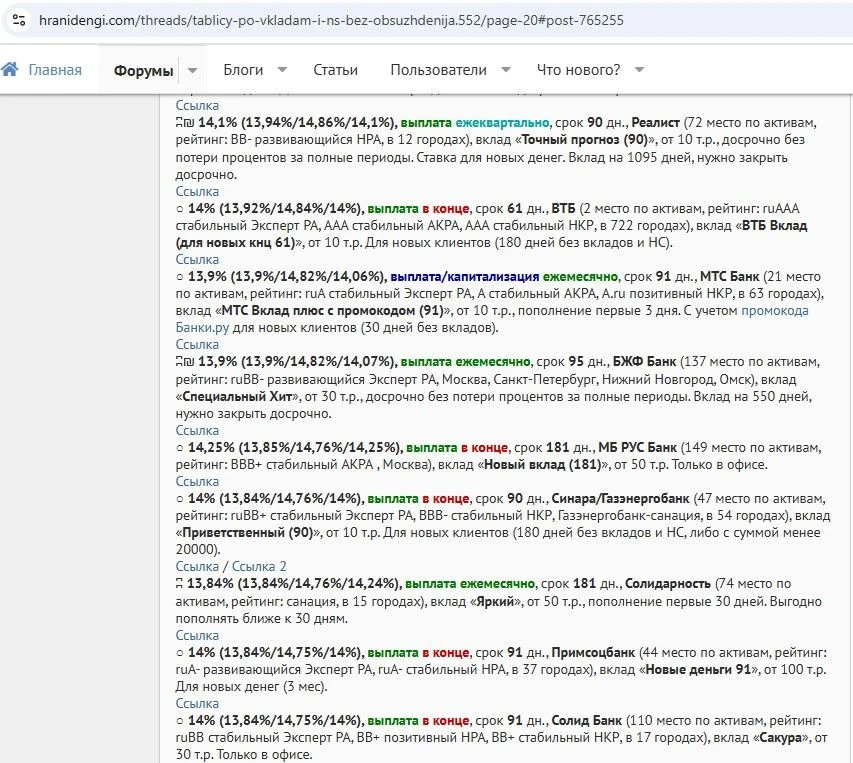Click the symbol icon before 13,84% rate
Image resolution: width=853 pixels, height=763 pixels.
[x=179, y=584]
